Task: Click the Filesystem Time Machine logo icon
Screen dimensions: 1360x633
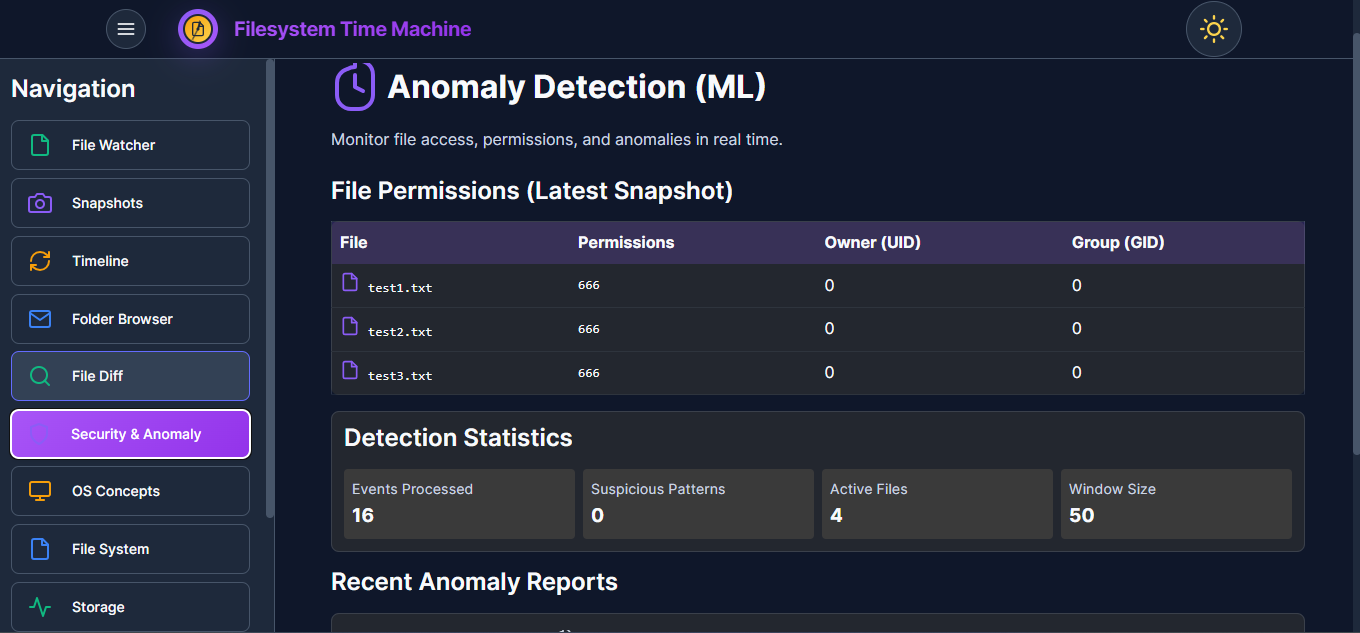Action: point(198,29)
